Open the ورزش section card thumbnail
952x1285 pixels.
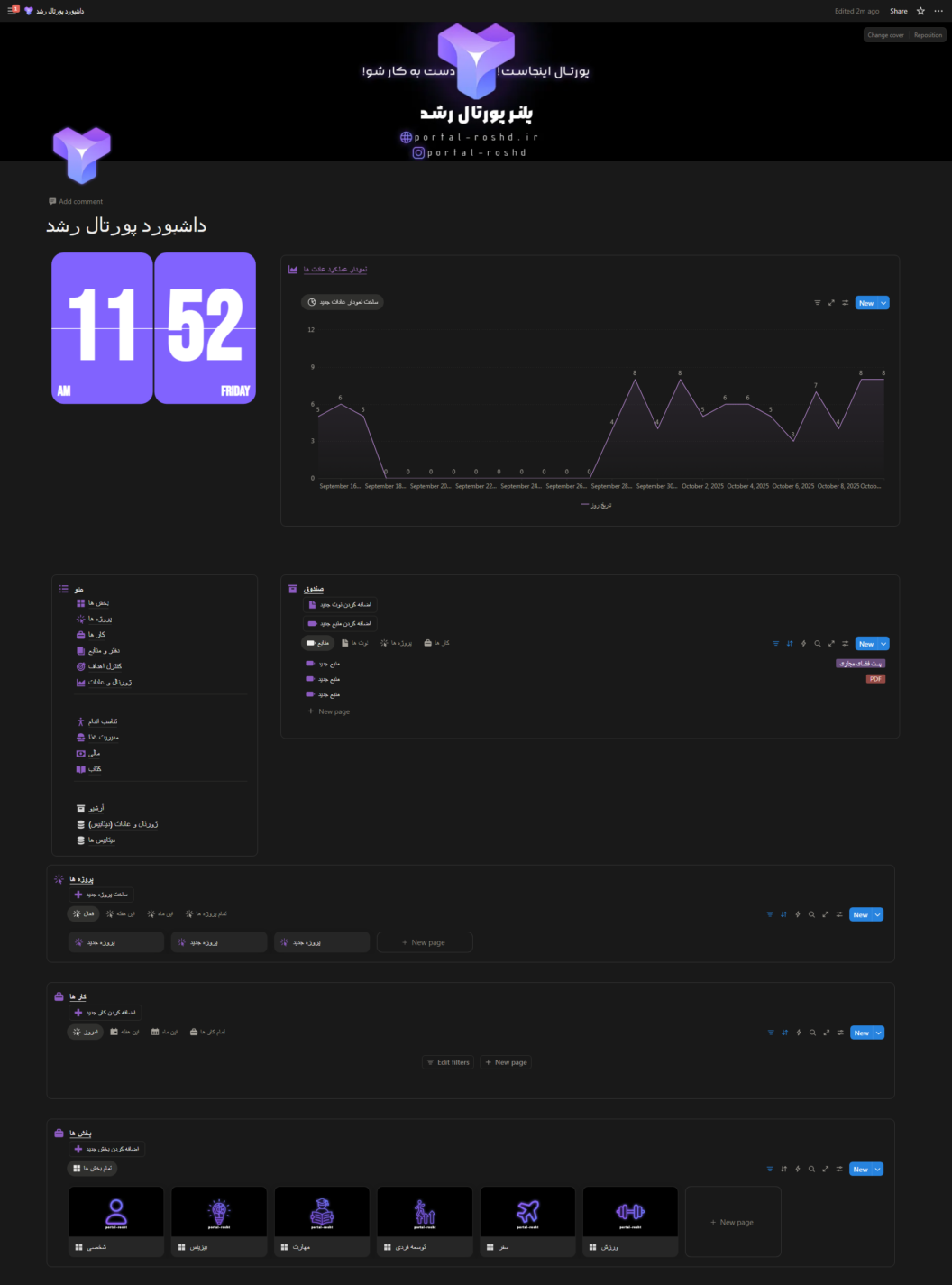630,1211
